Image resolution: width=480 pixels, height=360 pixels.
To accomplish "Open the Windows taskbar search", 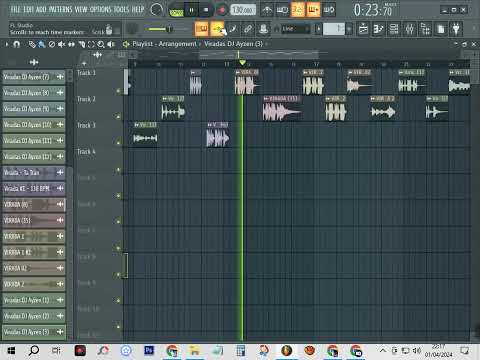I will (x=34, y=351).
